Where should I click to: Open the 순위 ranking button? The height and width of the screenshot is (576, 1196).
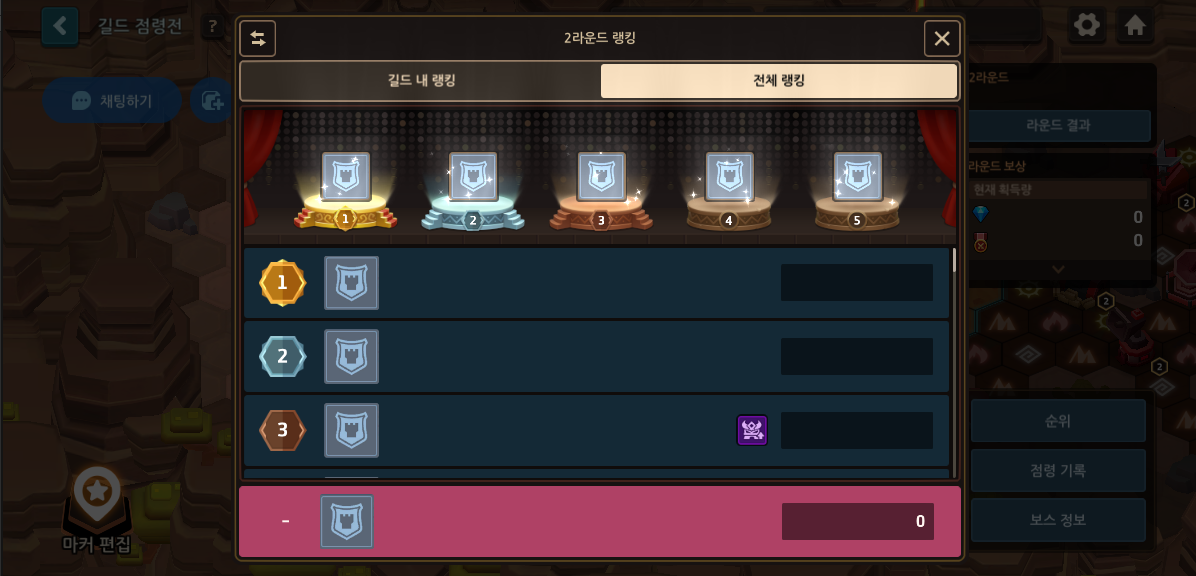click(x=1058, y=420)
